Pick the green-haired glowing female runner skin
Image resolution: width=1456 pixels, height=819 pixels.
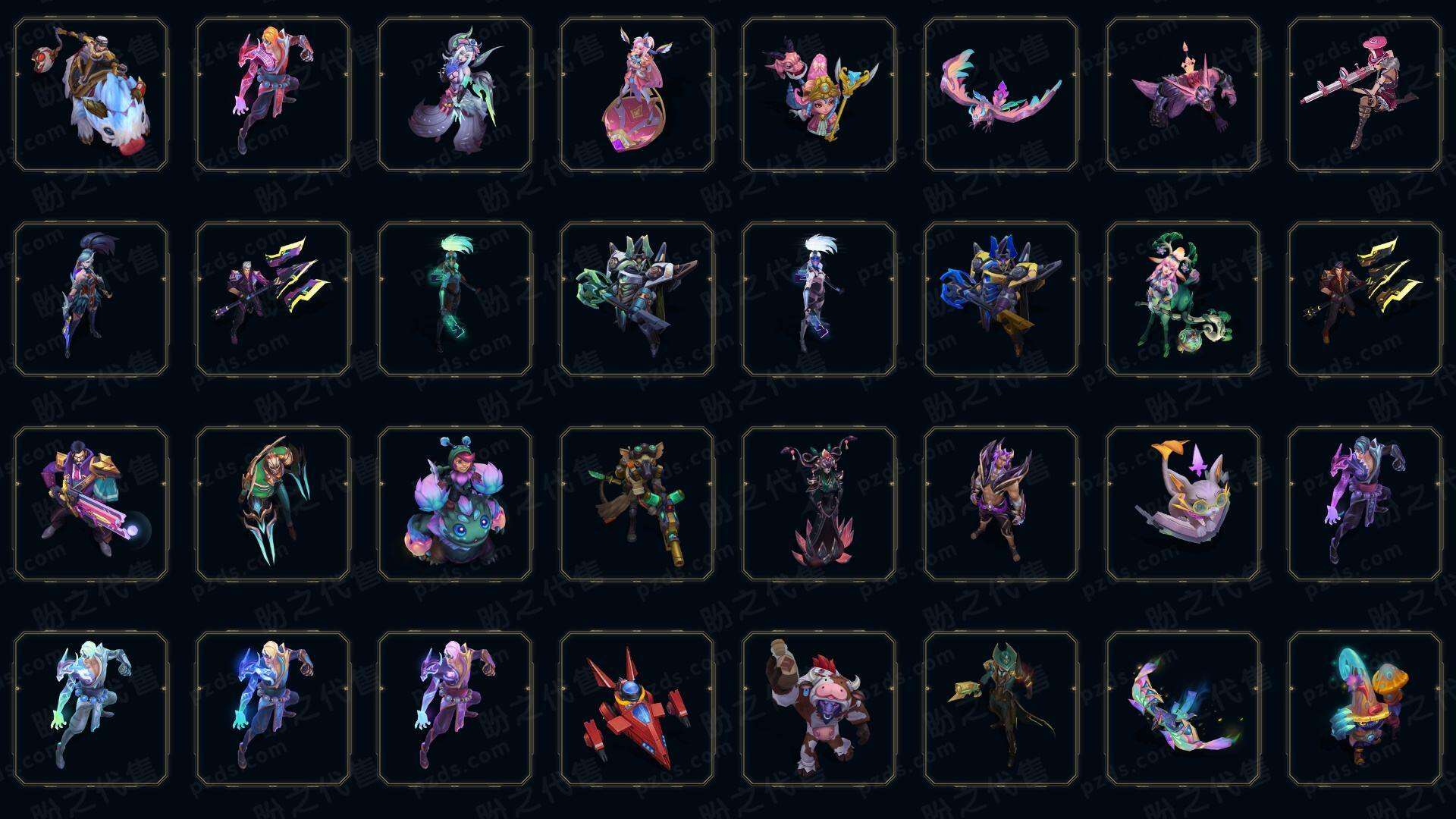(455, 299)
